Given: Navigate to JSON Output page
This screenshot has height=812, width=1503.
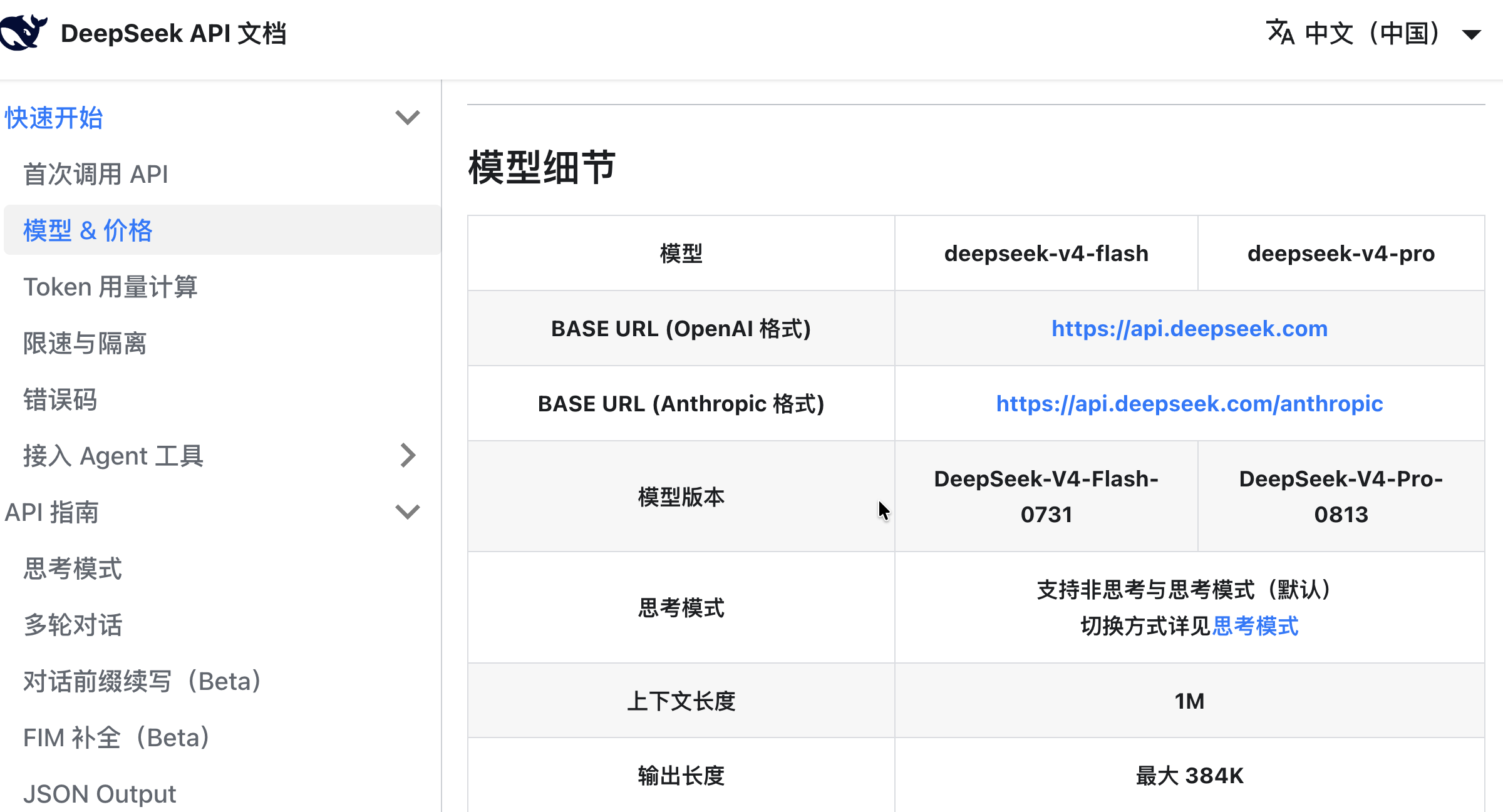Looking at the screenshot, I should tap(100, 794).
